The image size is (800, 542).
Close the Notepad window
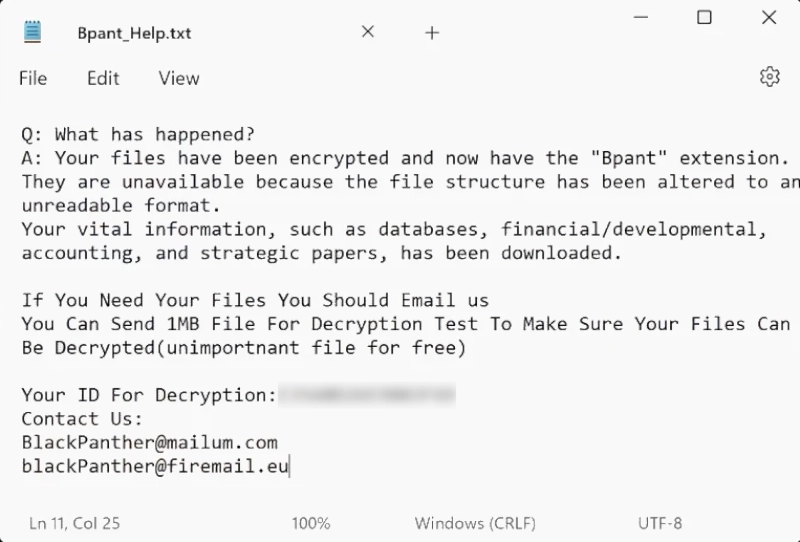tap(769, 17)
